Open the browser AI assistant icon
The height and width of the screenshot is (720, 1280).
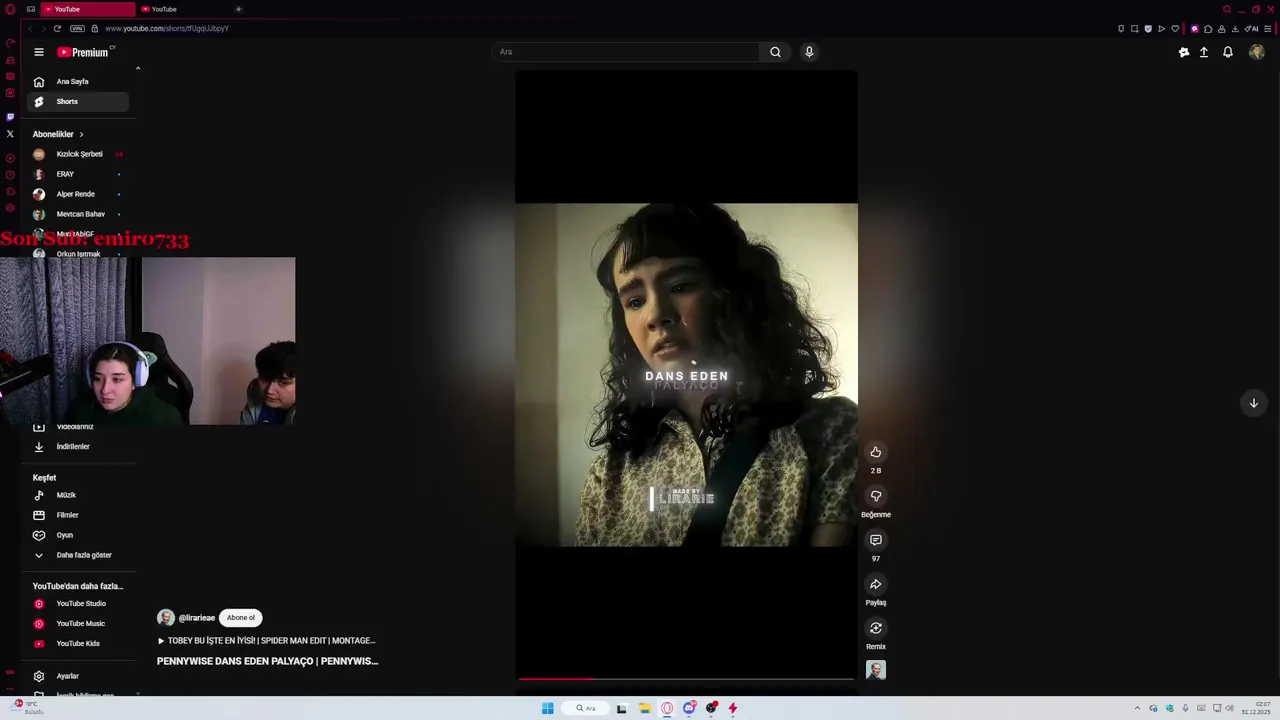1252,28
